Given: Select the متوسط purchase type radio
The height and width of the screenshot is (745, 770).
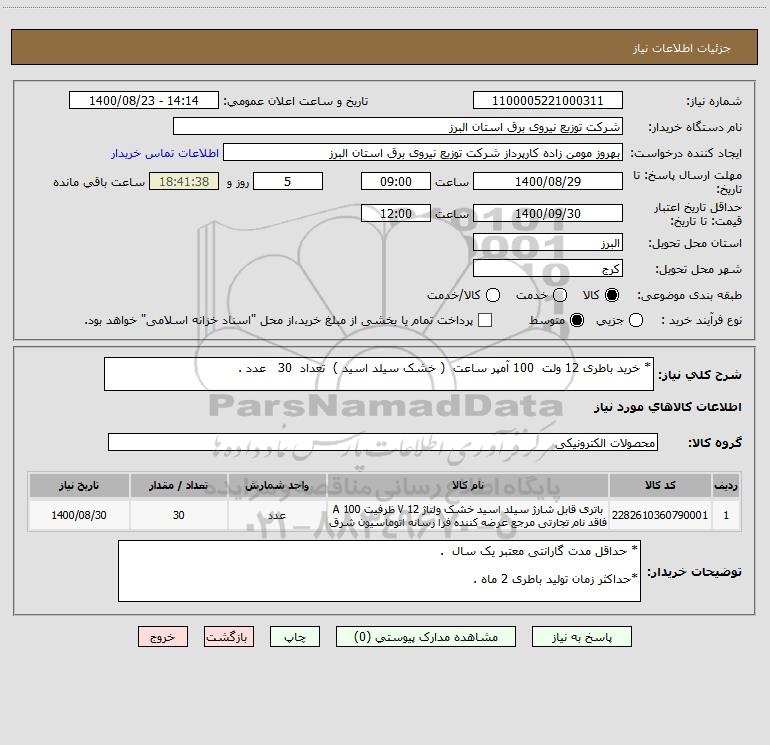Looking at the screenshot, I should coord(577,320).
